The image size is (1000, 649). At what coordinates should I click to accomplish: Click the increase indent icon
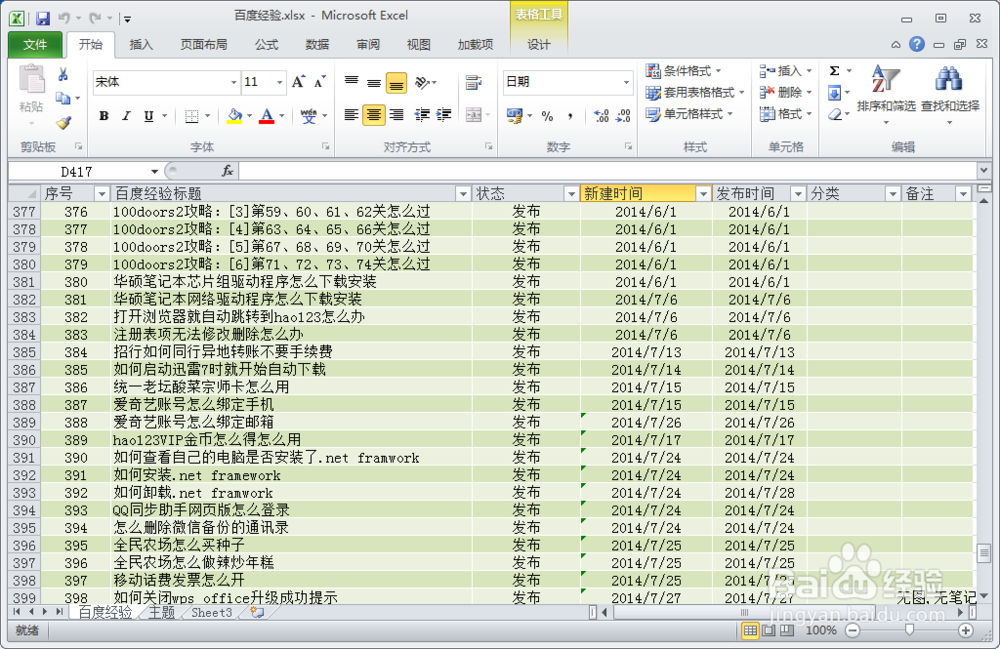pyautogui.click(x=444, y=115)
